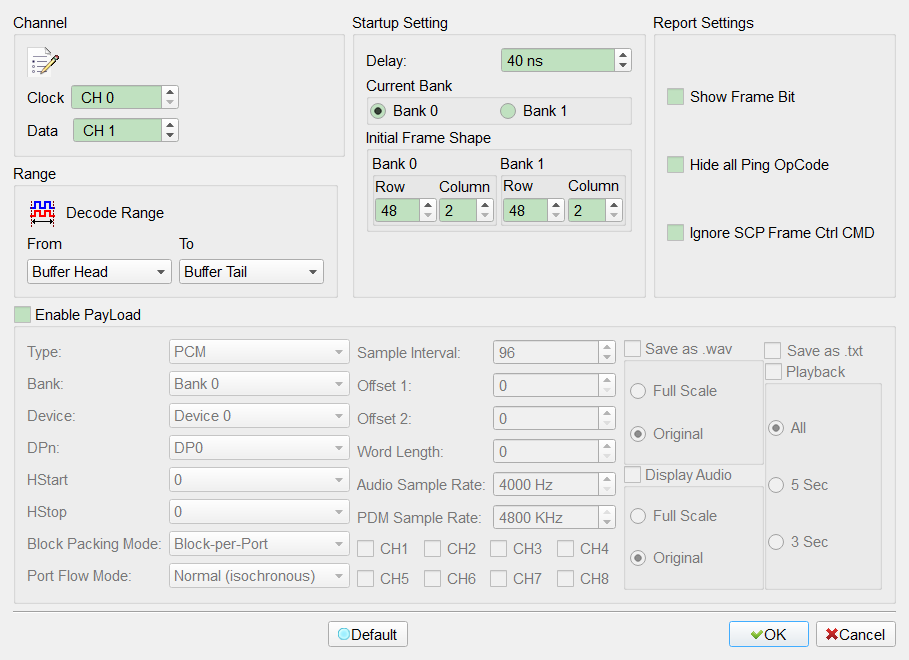Decrease the Delay value with down arrow
Image resolution: width=909 pixels, height=660 pixels.
click(623, 66)
